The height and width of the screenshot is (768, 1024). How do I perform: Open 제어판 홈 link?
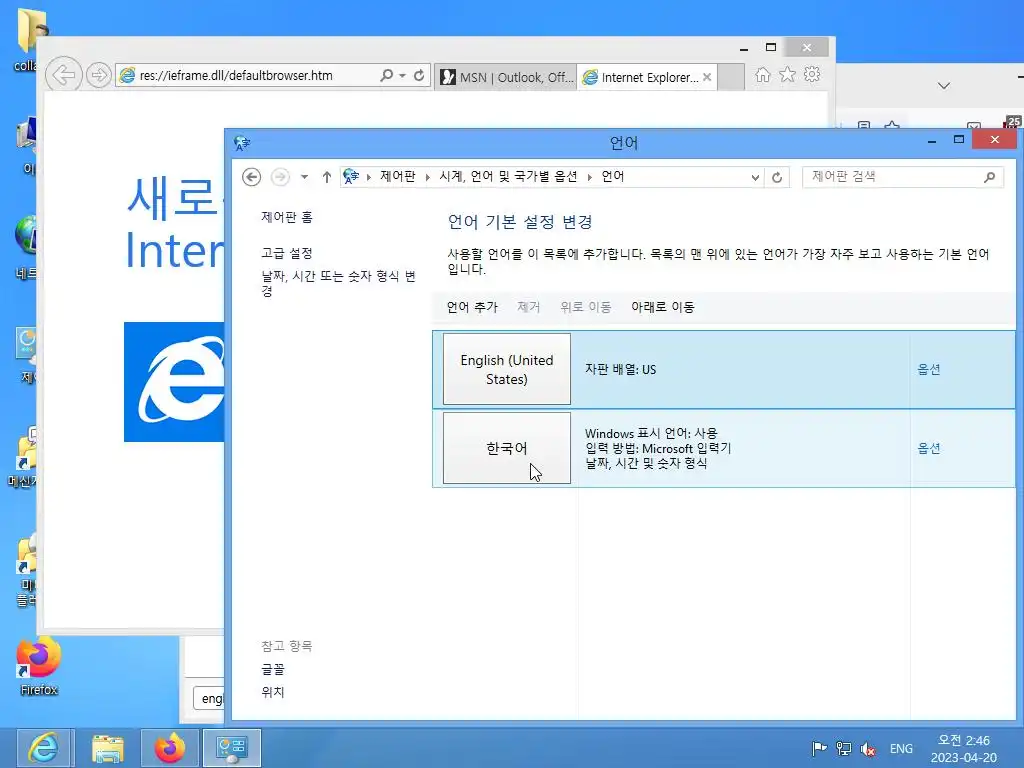coord(287,217)
